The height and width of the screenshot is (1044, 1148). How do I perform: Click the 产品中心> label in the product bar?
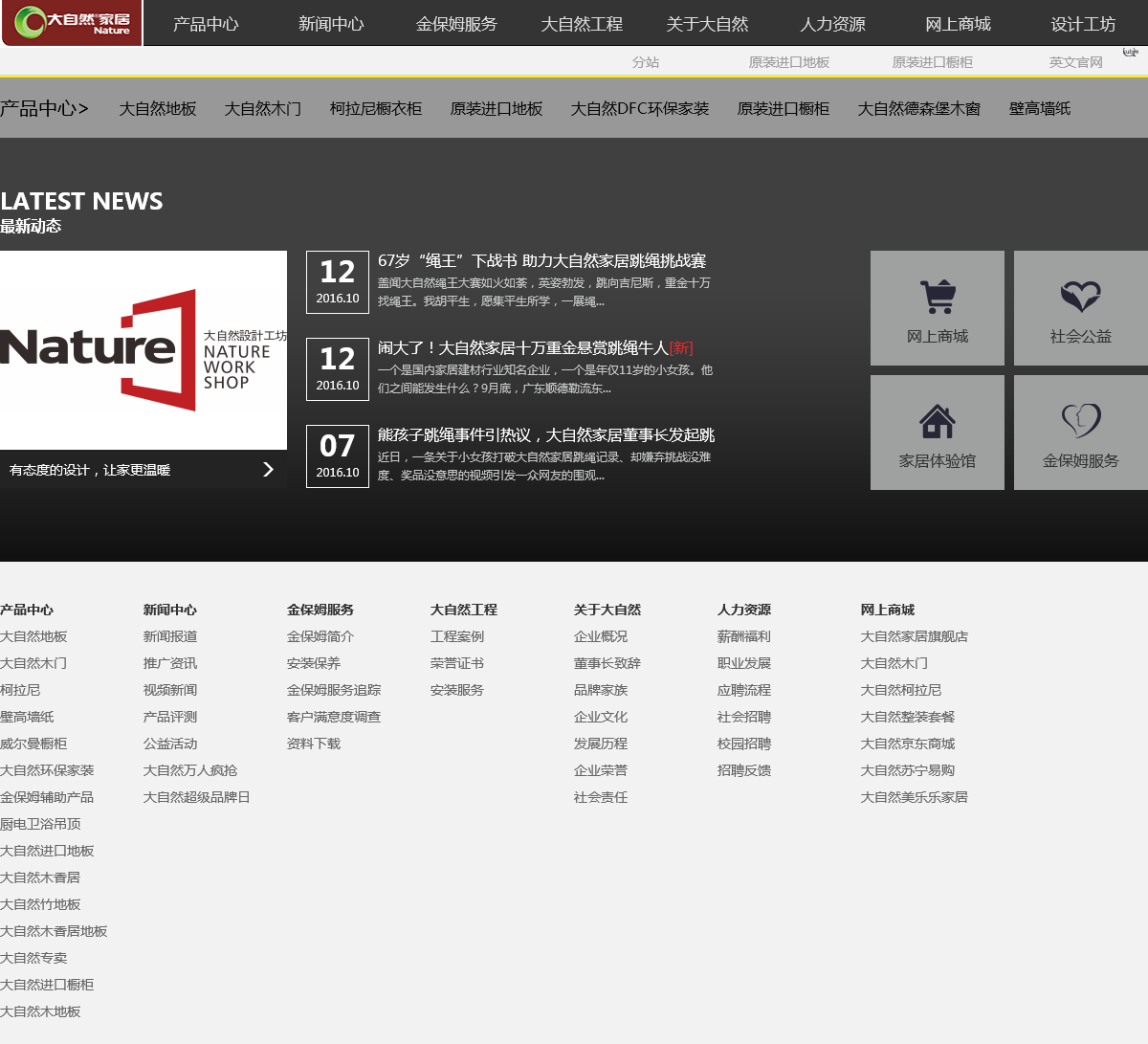[x=44, y=109]
